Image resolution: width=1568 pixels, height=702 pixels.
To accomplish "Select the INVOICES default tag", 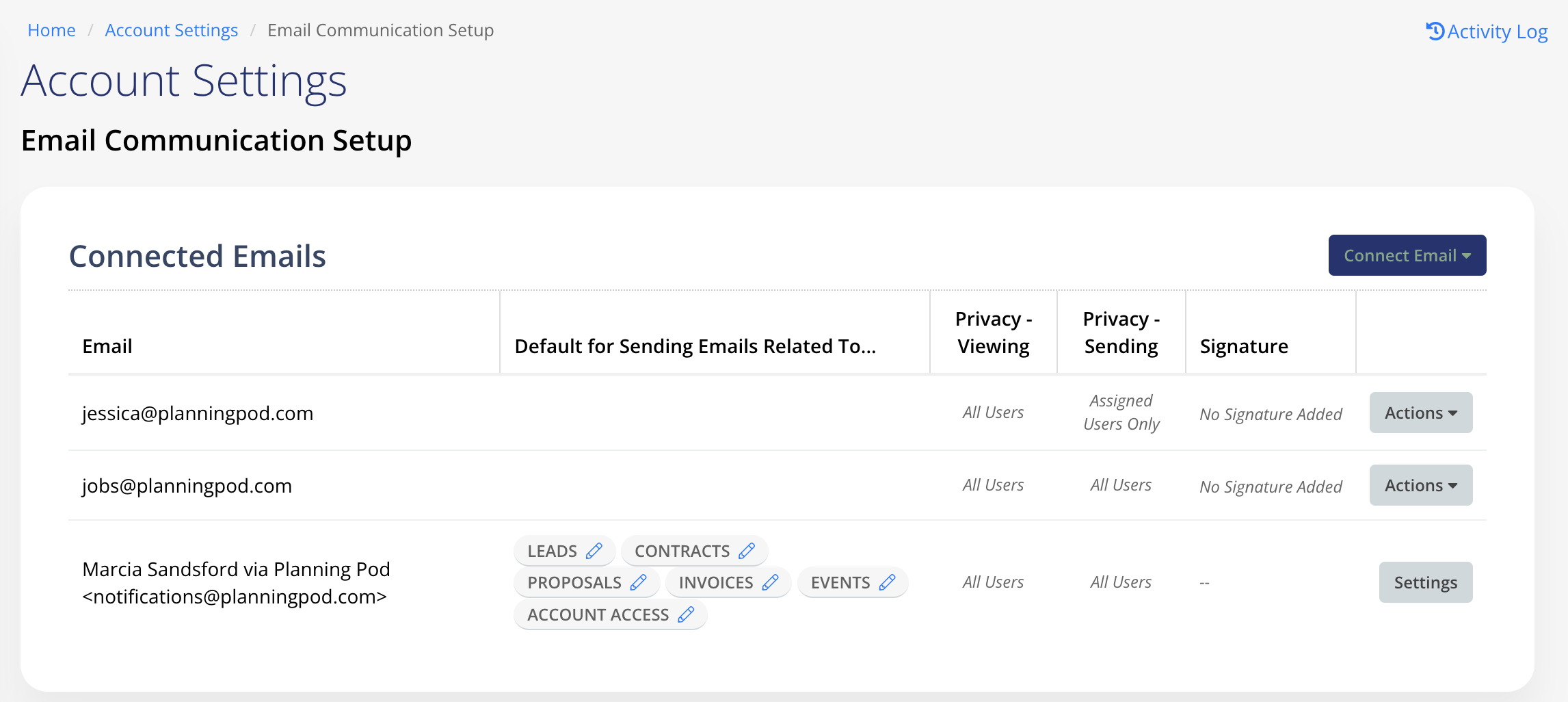I will point(728,582).
